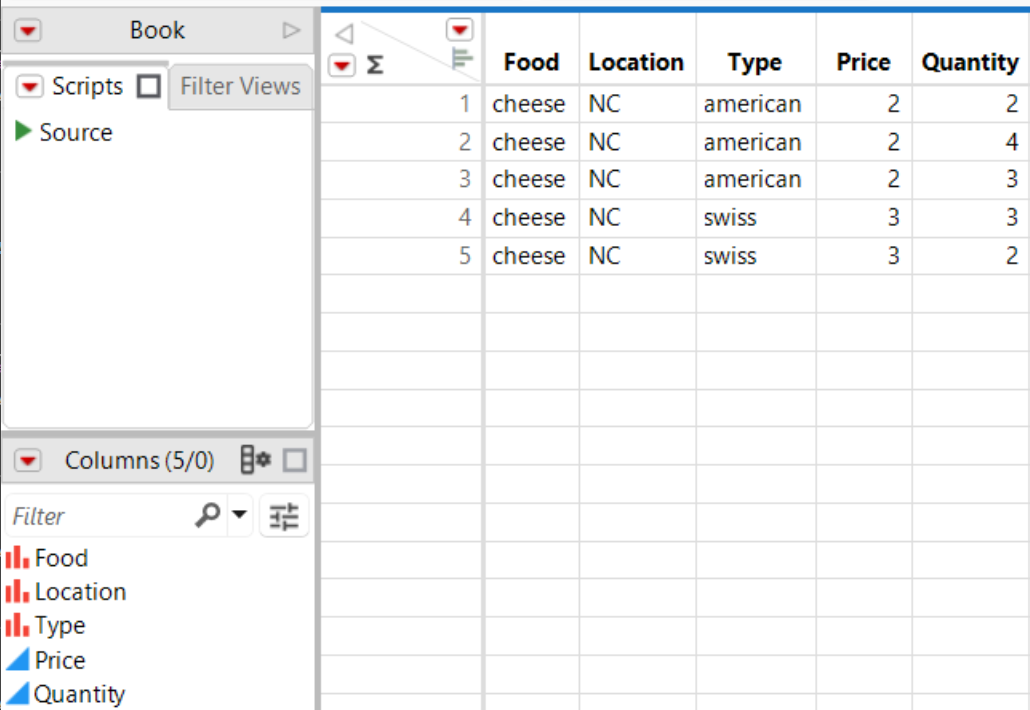Open the advanced column filter sliders icon
Viewport: 1030px width, 710px height.
tap(284, 516)
